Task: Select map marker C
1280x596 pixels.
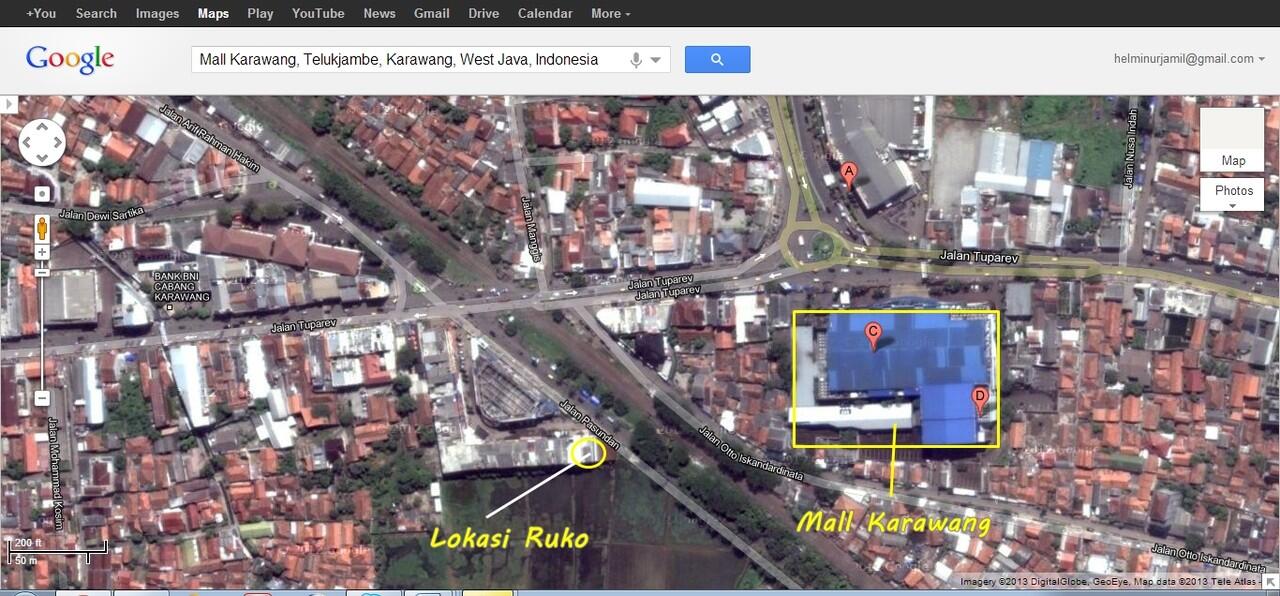Action: (872, 337)
